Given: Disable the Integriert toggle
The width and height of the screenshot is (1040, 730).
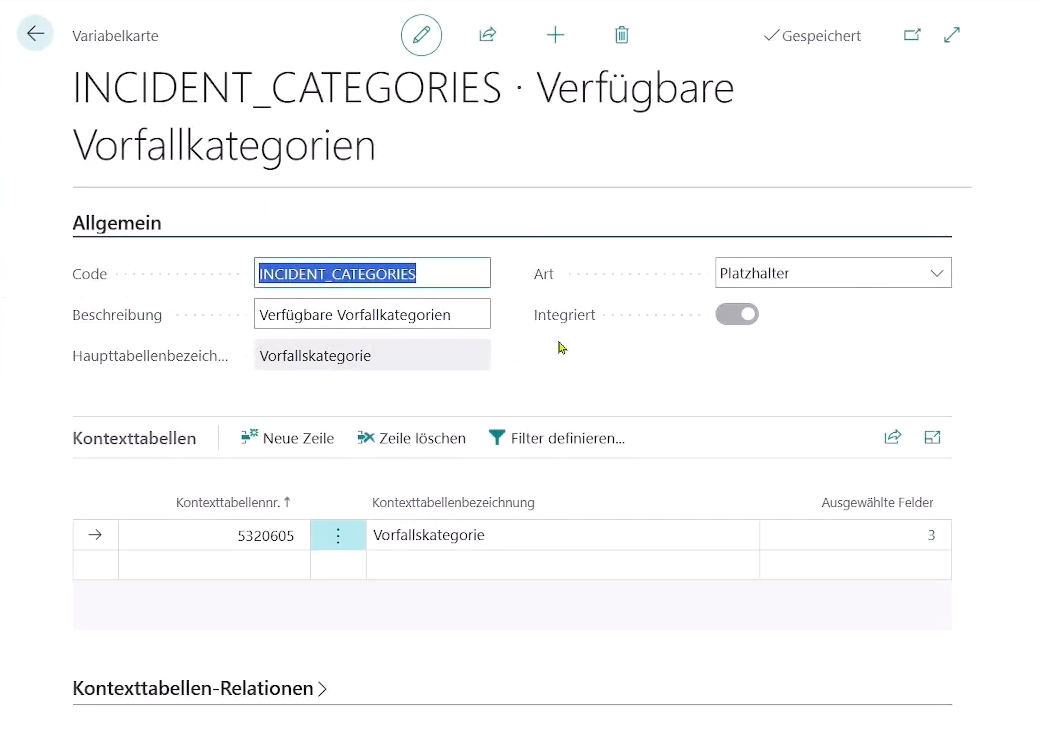Looking at the screenshot, I should 737,313.
